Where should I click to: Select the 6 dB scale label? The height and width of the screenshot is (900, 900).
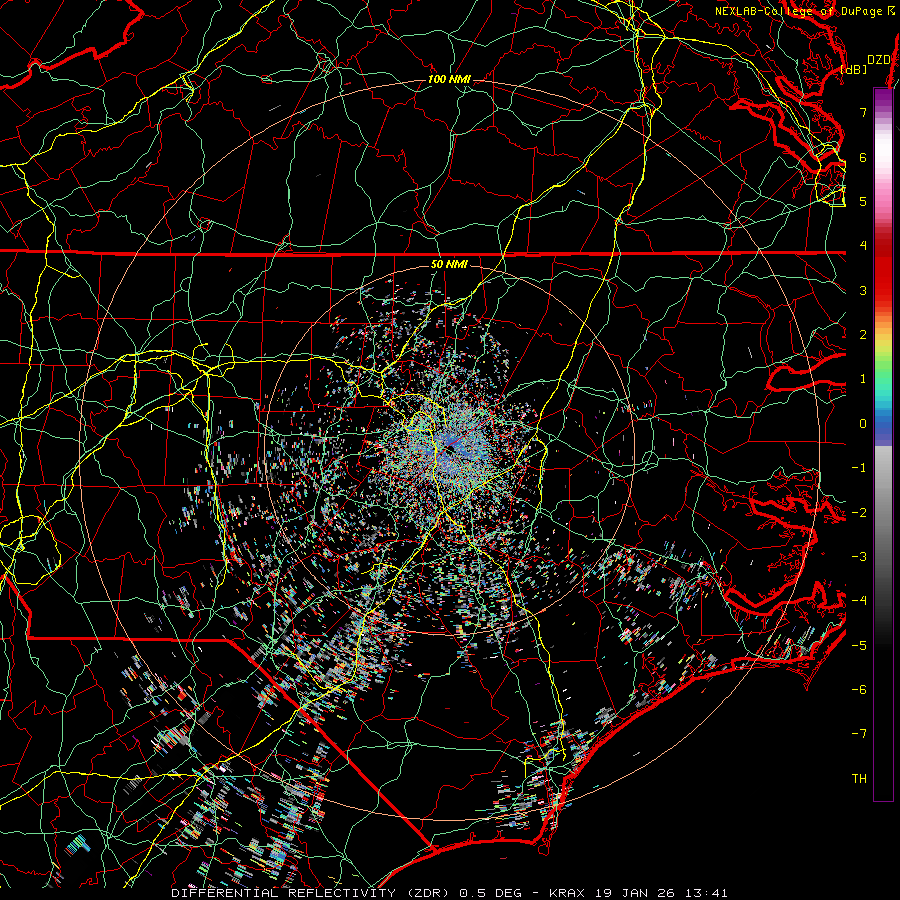(863, 157)
